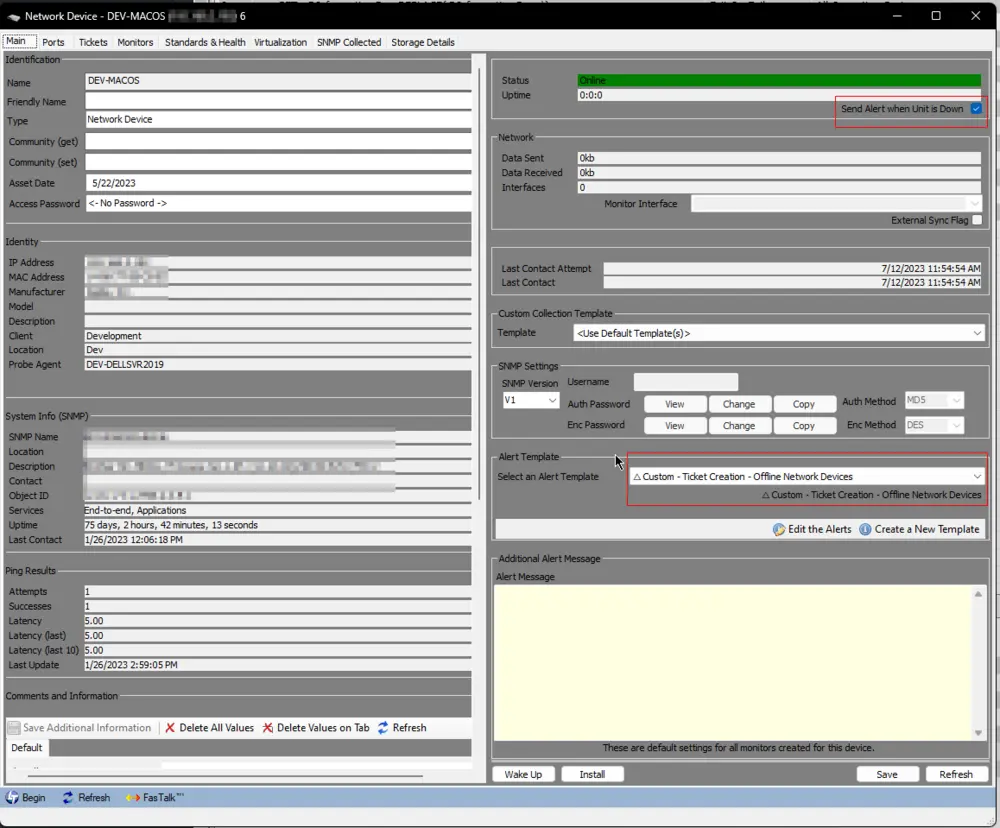Click the Uptime field showing 0:0:0

coord(779,95)
